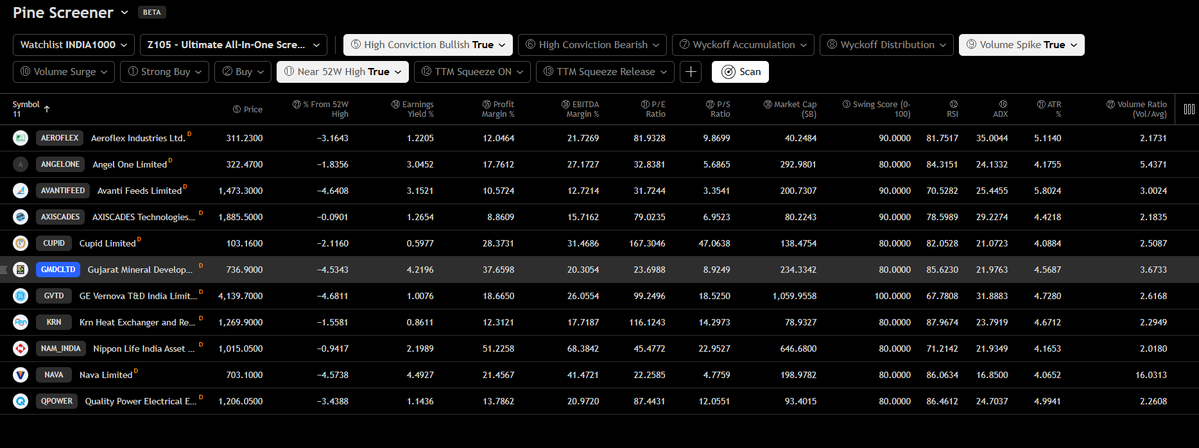
Task: Click Cupid P/E ratio 167.3046
Action: tap(647, 243)
